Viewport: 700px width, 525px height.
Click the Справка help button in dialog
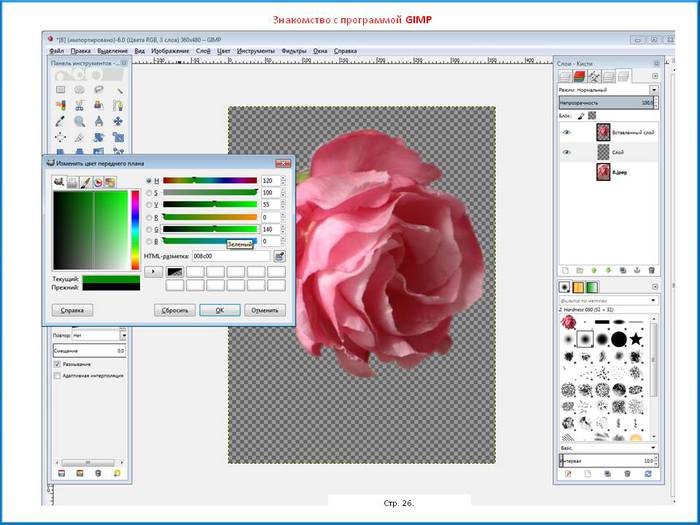pyautogui.click(x=72, y=310)
